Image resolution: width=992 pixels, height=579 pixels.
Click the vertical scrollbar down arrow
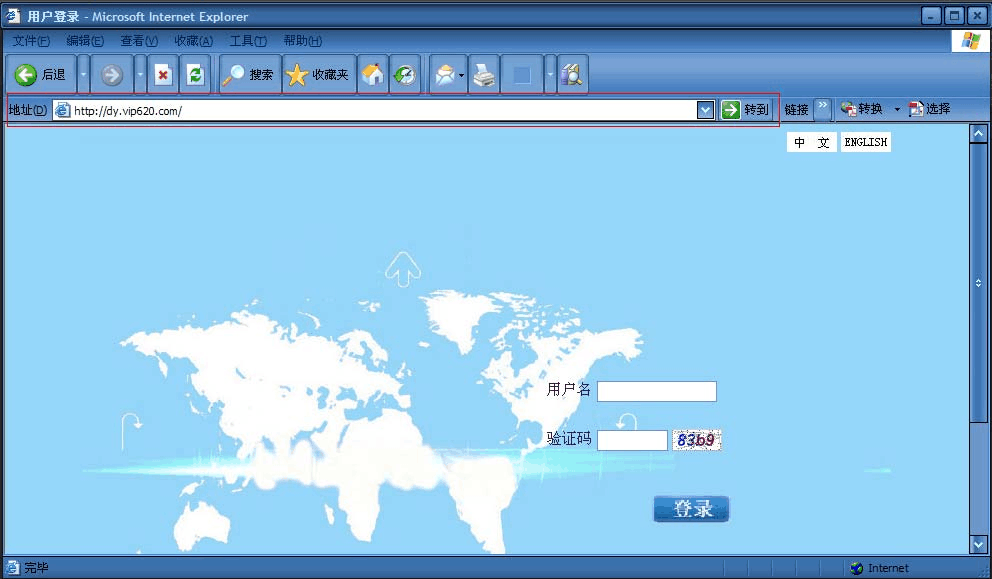click(978, 544)
